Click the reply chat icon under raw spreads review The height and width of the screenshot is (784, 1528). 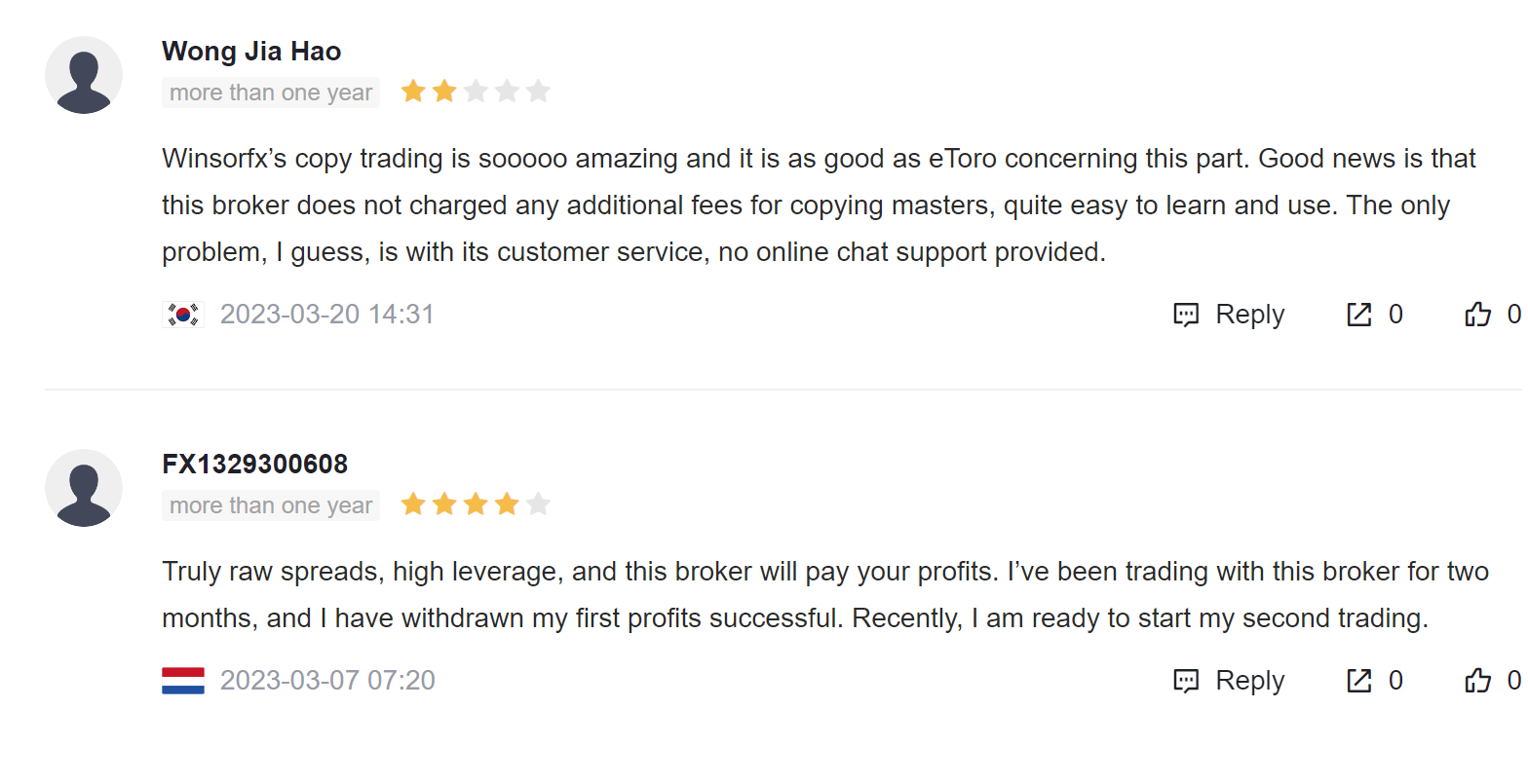point(1186,681)
